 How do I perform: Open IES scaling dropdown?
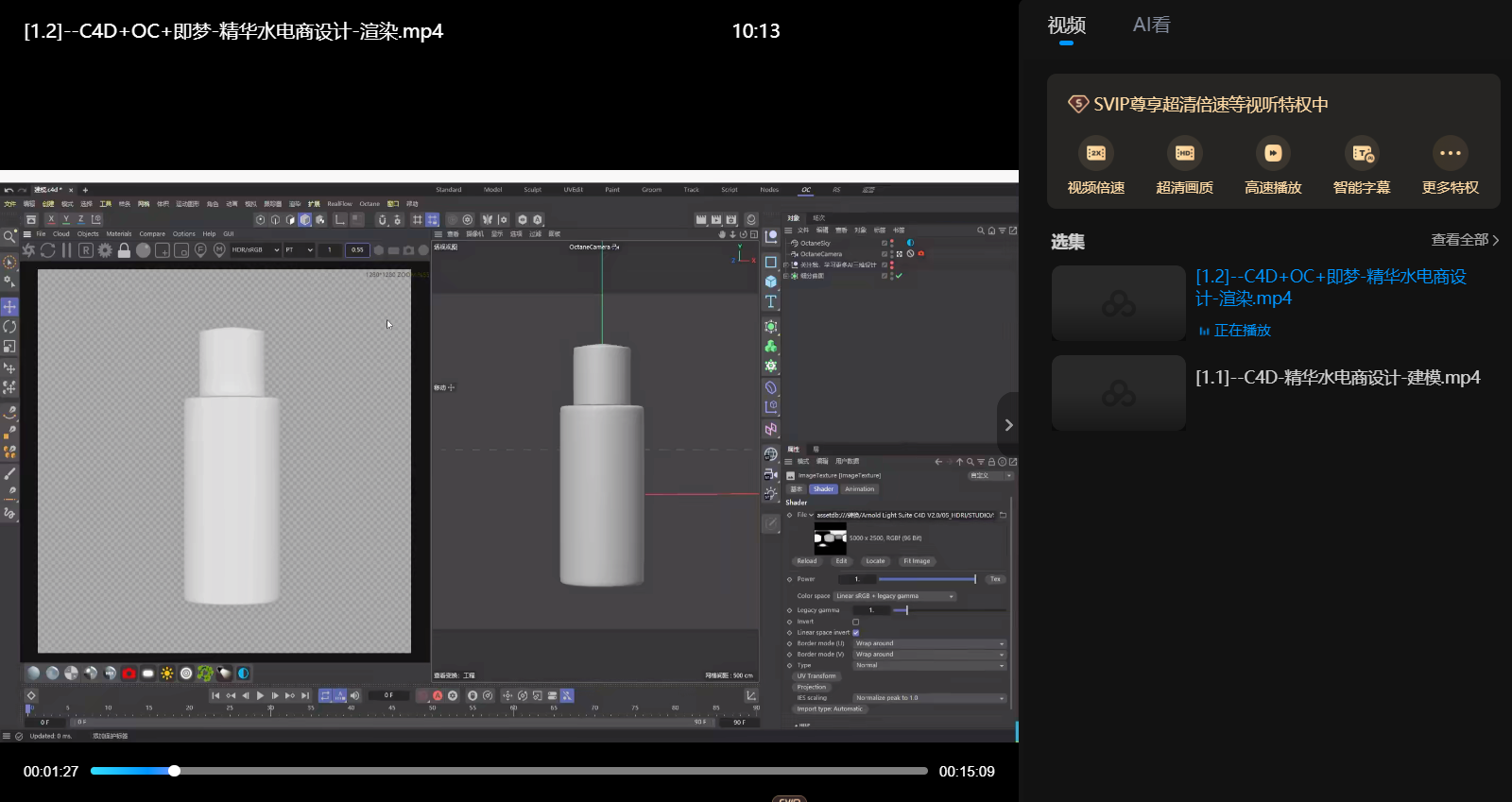(x=929, y=698)
